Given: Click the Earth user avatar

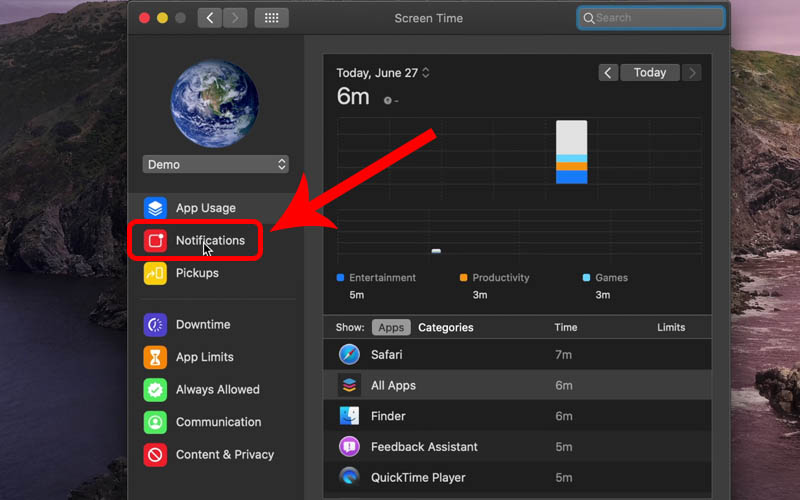Looking at the screenshot, I should pos(215,104).
